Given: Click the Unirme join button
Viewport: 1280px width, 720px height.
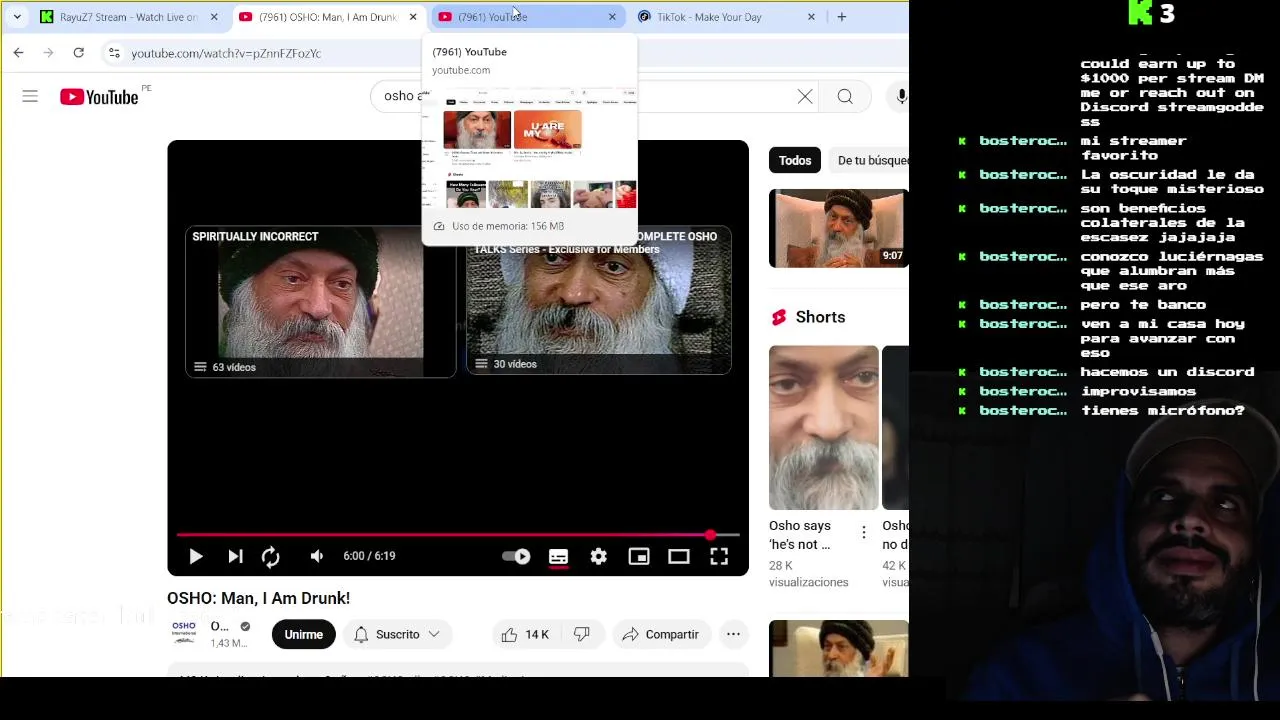Looking at the screenshot, I should (x=303, y=634).
